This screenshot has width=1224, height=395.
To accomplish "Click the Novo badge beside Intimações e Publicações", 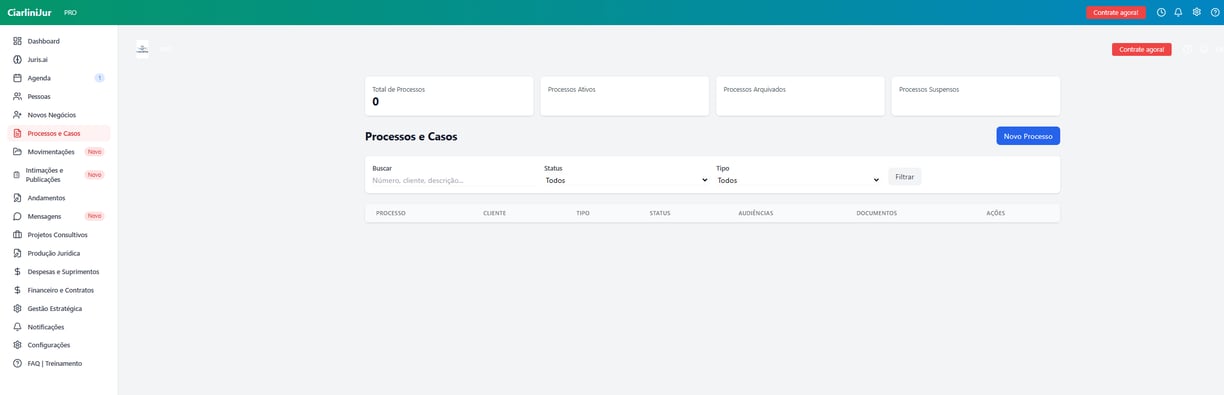I will (94, 175).
